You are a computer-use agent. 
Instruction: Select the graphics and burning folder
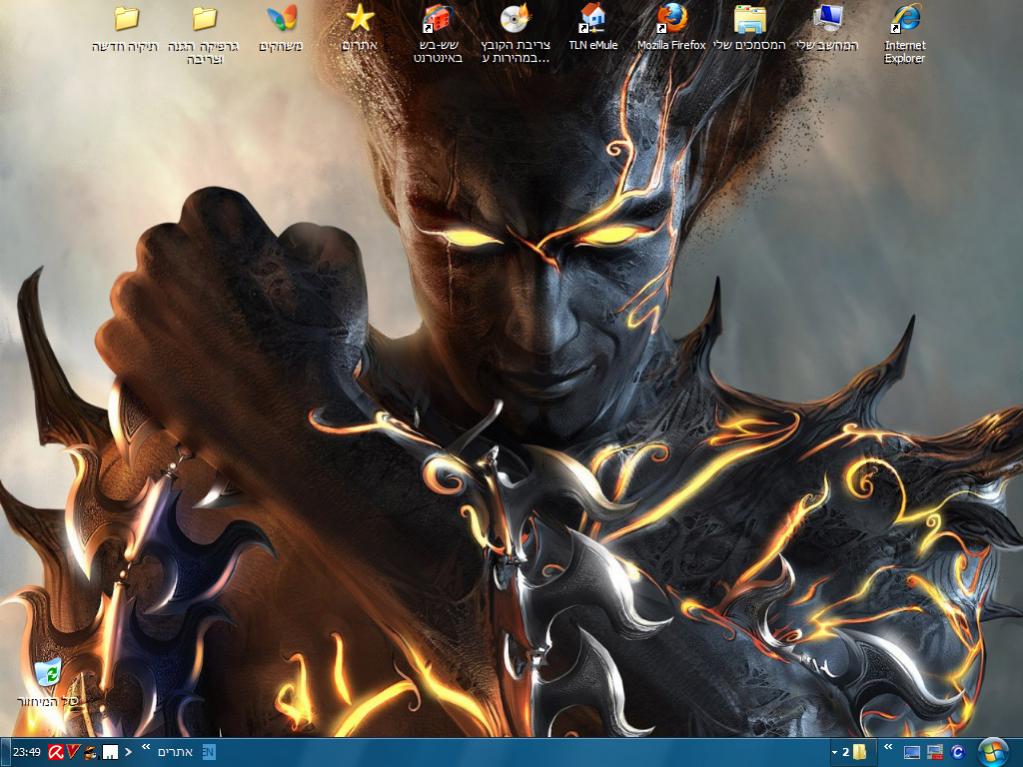click(x=204, y=19)
